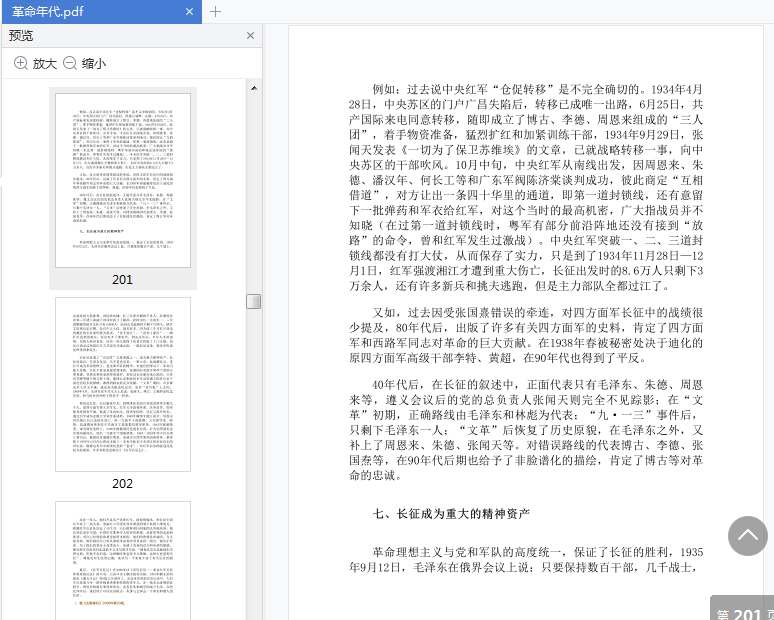Click the 放大 zoom-in magnifier icon
This screenshot has height=620, width=774.
click(x=21, y=63)
